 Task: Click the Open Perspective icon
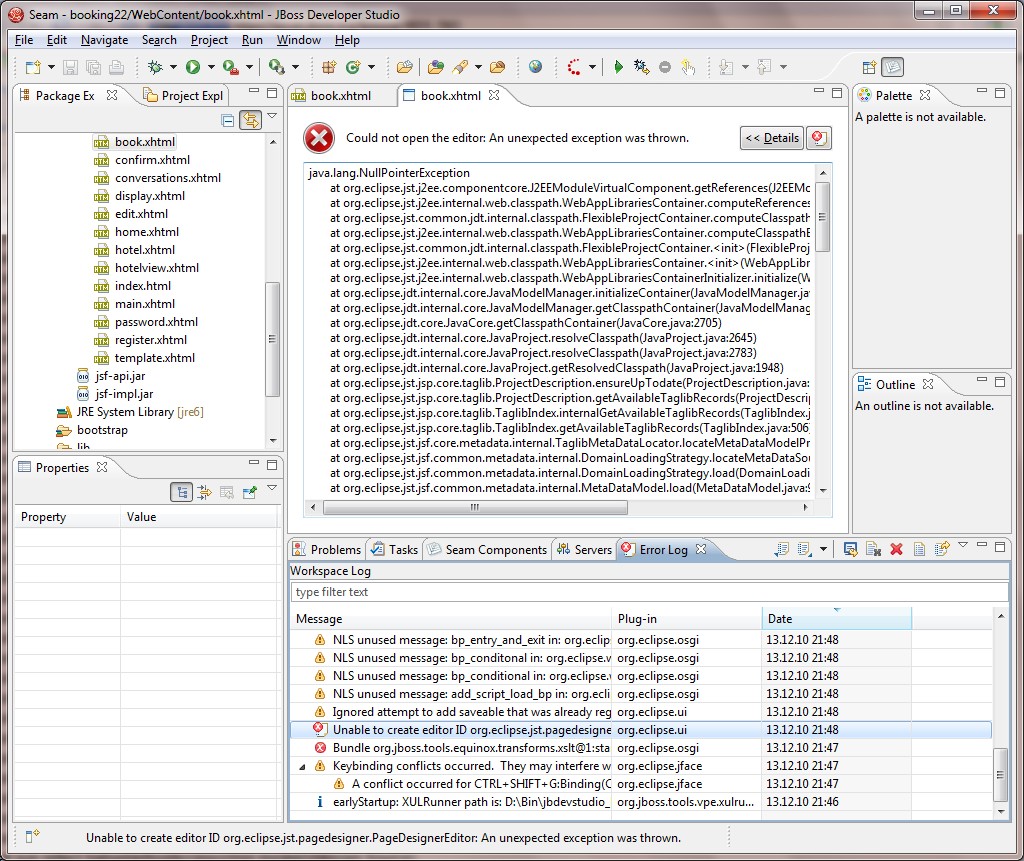click(x=869, y=67)
